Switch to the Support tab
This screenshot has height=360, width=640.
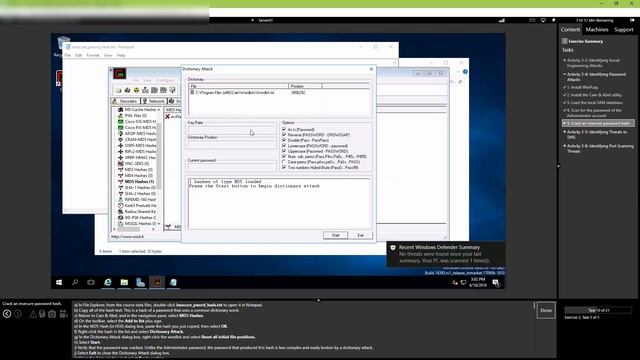624,30
